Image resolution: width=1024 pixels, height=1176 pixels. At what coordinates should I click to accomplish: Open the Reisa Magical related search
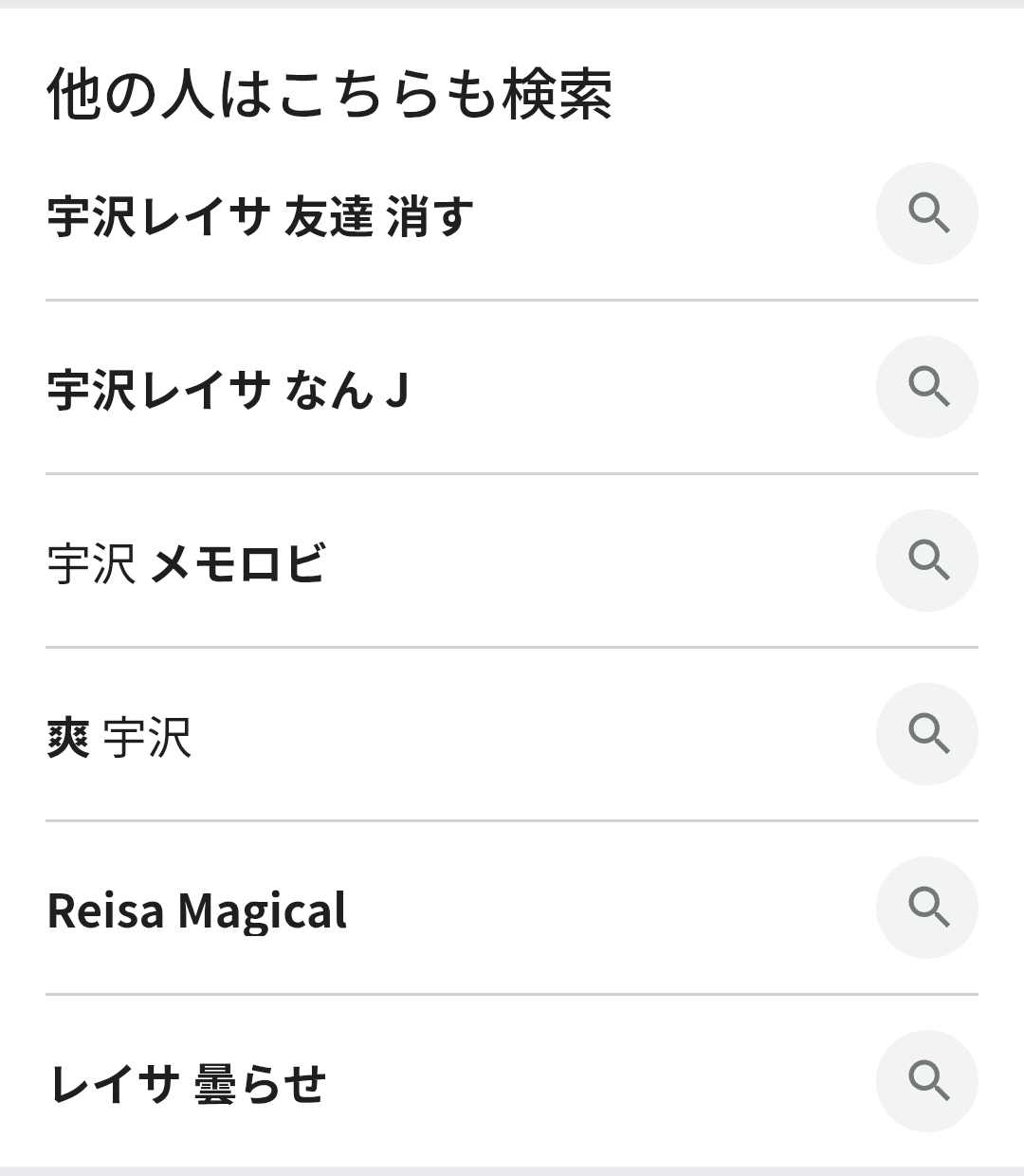196,910
